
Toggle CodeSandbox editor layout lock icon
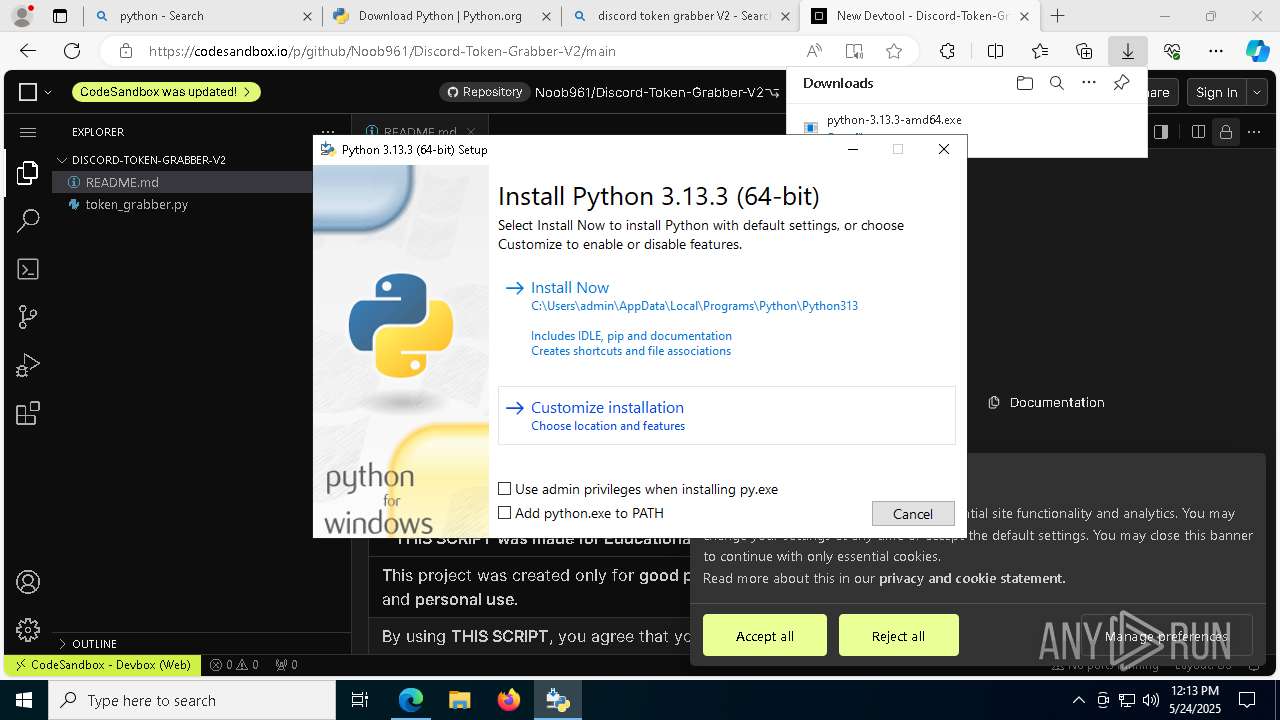1224,132
